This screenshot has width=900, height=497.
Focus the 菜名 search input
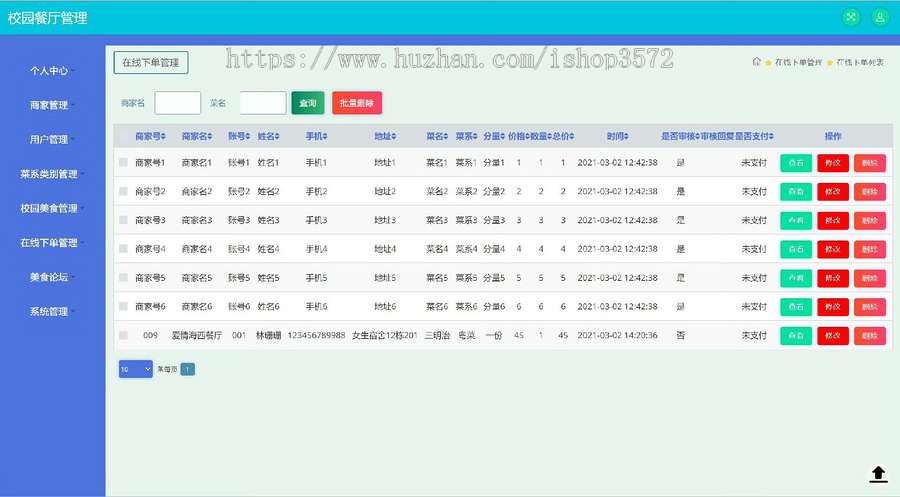point(263,103)
